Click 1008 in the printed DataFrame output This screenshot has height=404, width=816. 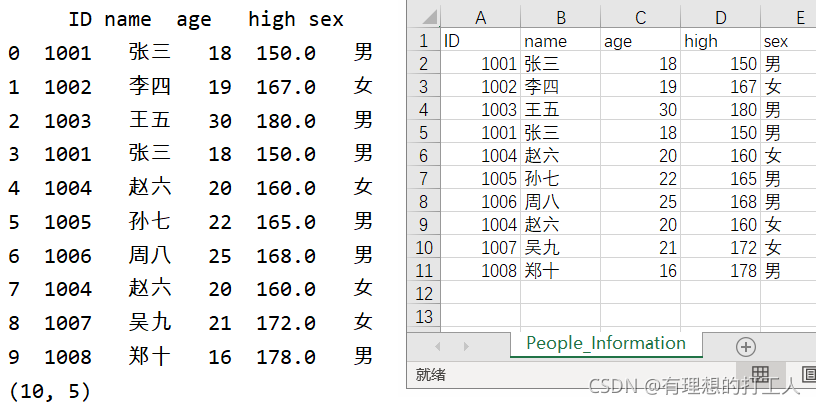coord(68,357)
